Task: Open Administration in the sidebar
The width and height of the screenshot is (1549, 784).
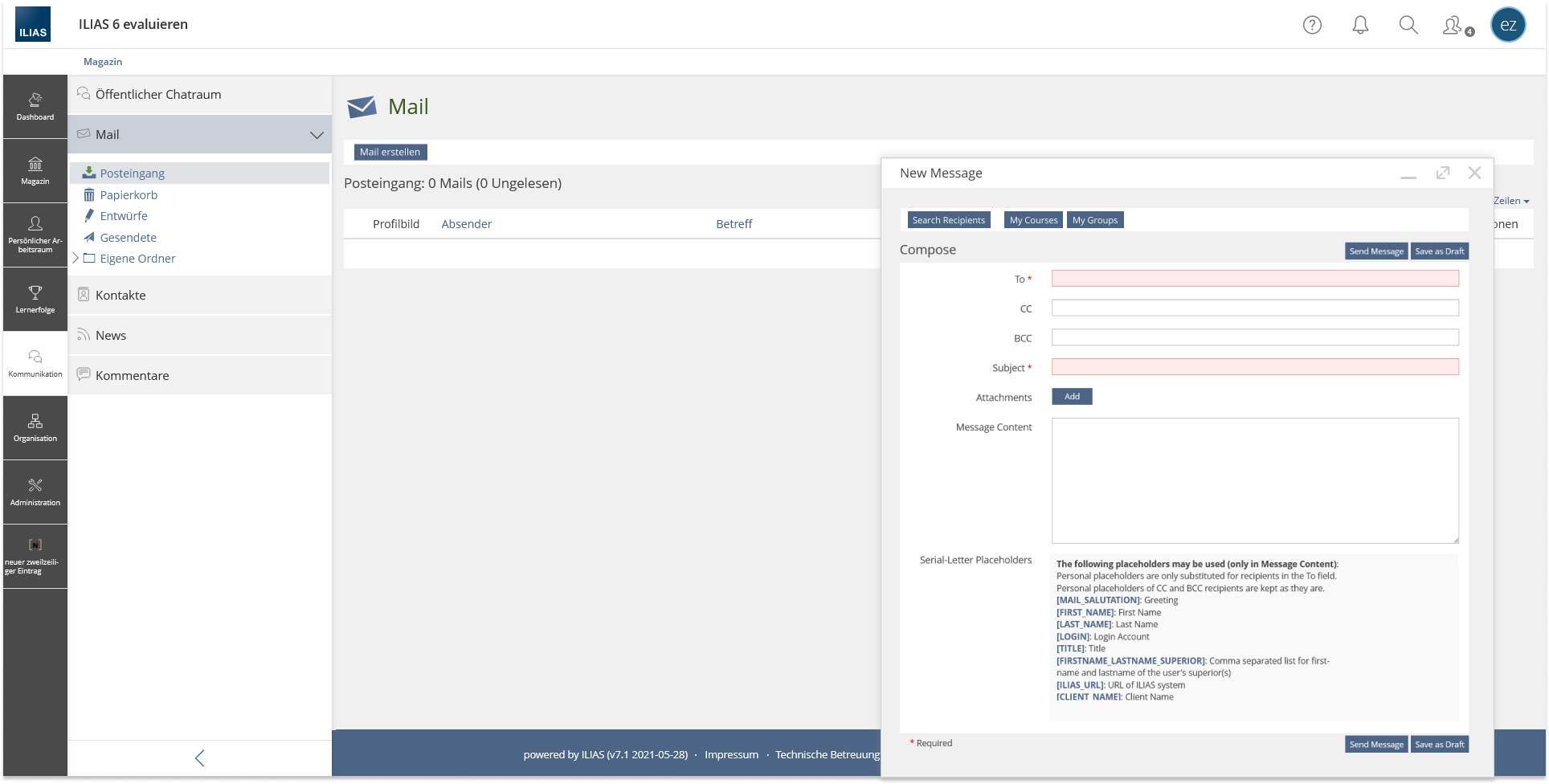Action: coord(35,492)
